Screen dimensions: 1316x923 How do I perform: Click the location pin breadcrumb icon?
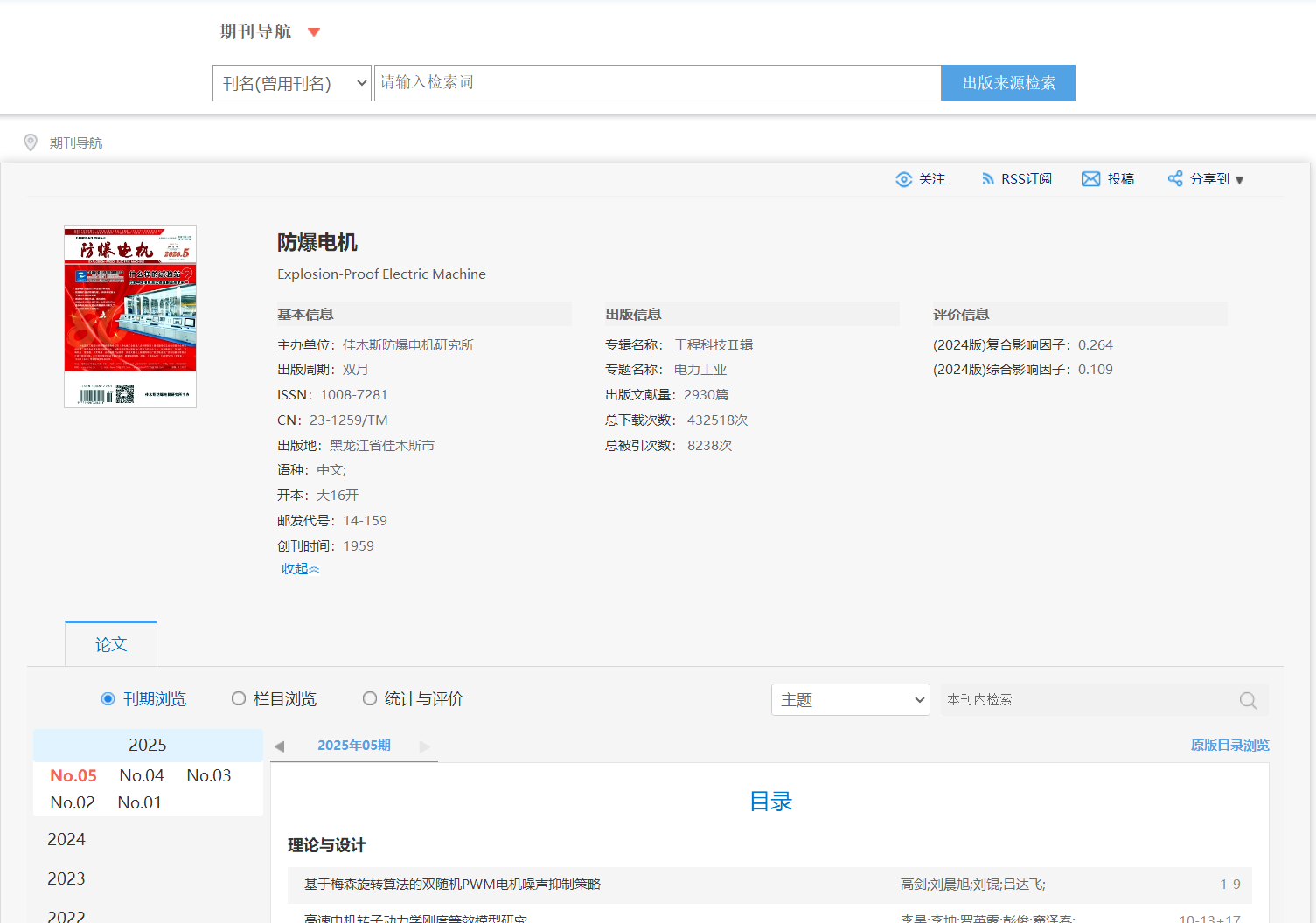(x=31, y=142)
